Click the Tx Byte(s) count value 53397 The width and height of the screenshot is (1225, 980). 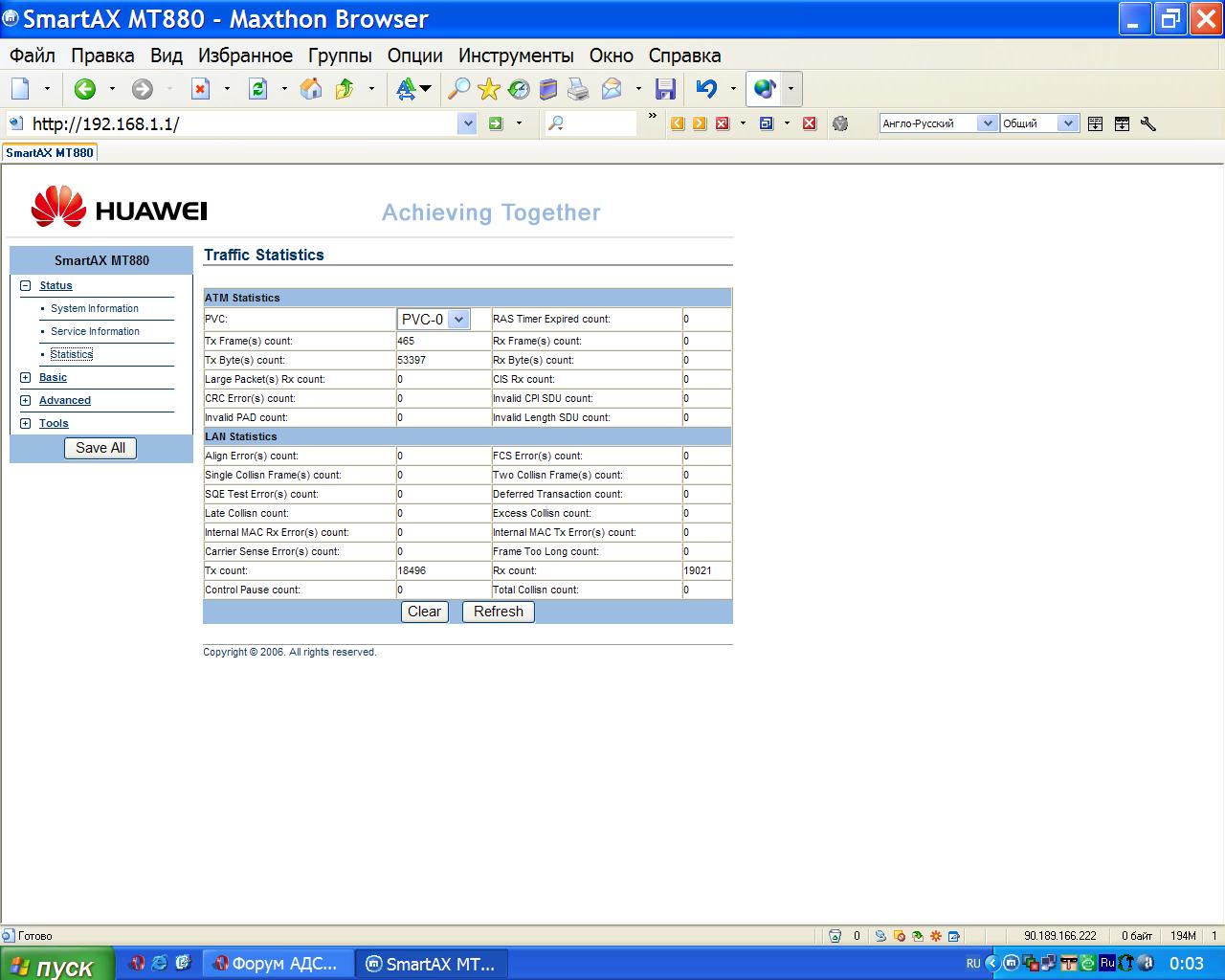click(x=412, y=360)
